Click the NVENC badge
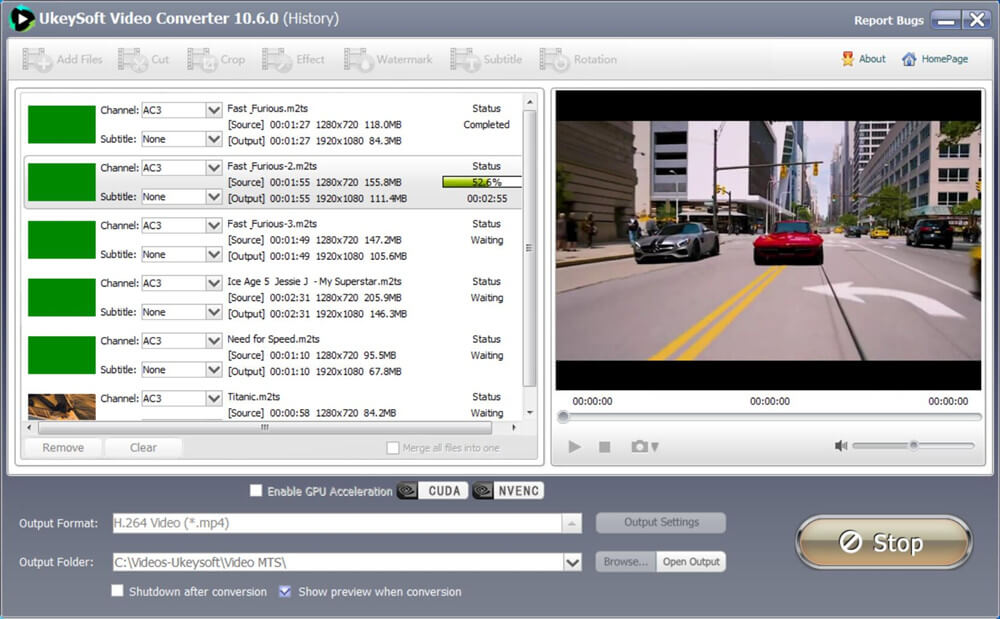The height and width of the screenshot is (619, 1000). point(508,490)
